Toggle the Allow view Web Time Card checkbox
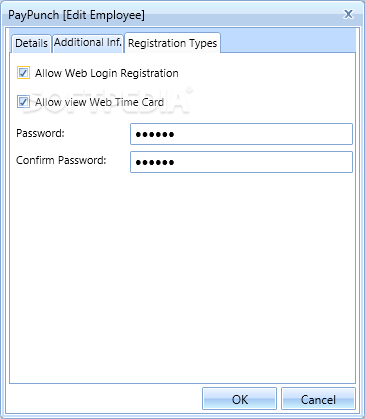365x419 pixels. pos(23,102)
